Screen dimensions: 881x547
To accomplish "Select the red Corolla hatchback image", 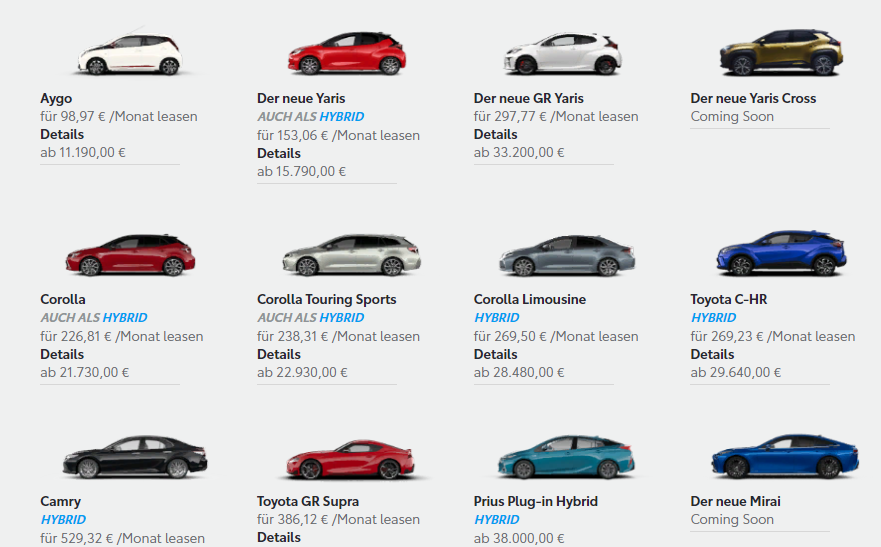I will pyautogui.click(x=130, y=256).
